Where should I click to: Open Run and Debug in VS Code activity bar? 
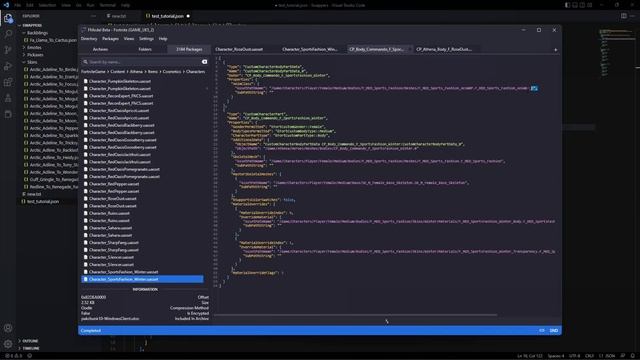coord(8,66)
